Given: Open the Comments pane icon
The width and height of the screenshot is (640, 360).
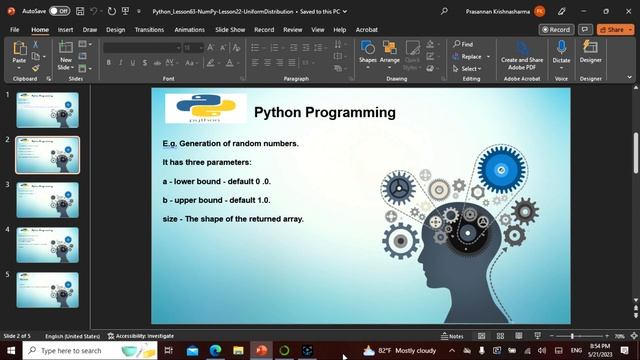Looking at the screenshot, I should pos(585,29).
